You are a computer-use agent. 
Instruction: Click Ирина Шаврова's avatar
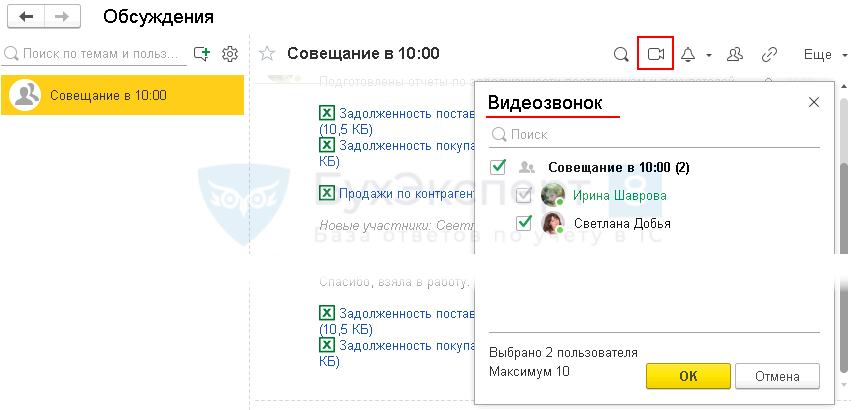(552, 195)
